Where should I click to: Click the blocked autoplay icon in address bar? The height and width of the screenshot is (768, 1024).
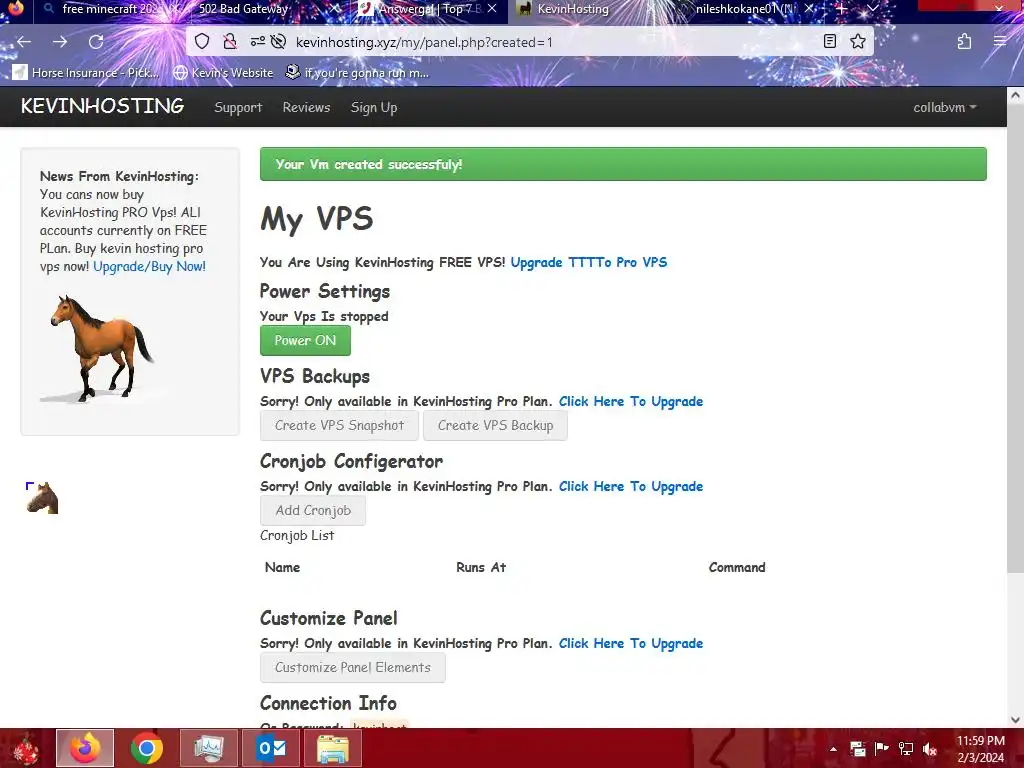click(x=278, y=42)
